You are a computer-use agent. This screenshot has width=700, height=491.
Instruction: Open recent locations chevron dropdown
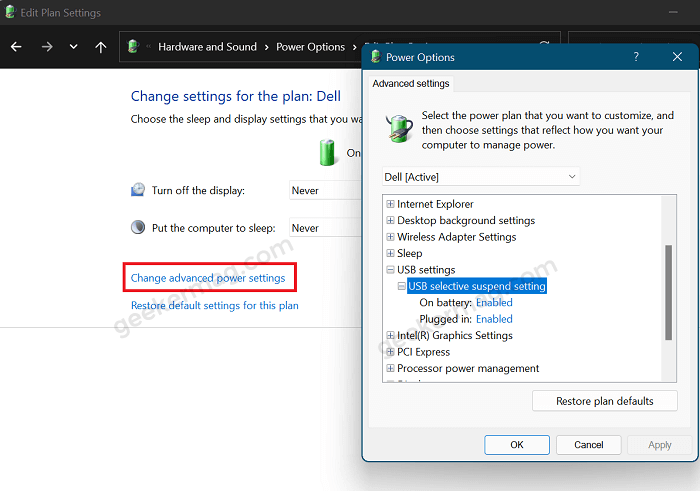74,46
